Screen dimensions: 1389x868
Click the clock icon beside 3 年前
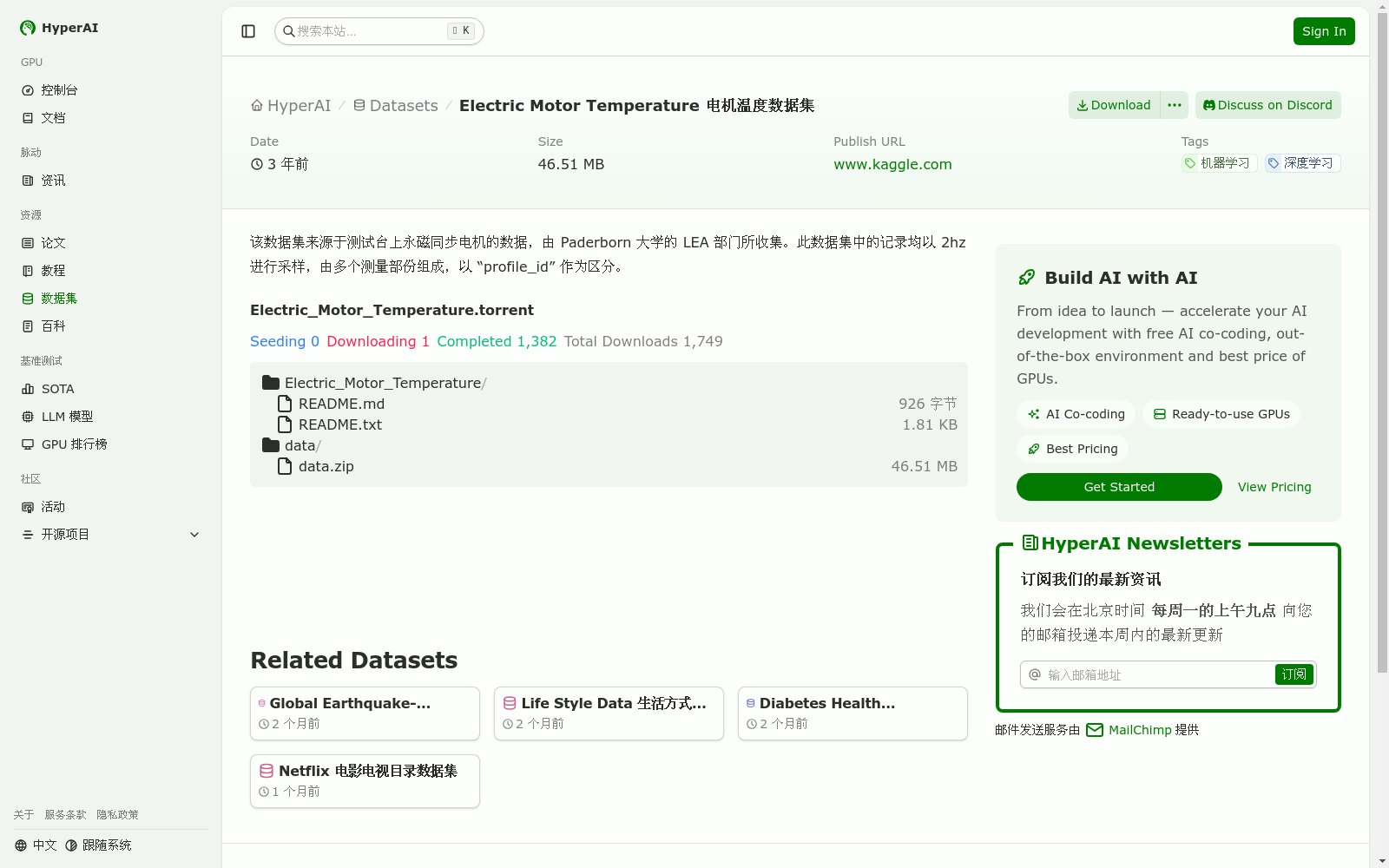click(x=257, y=164)
